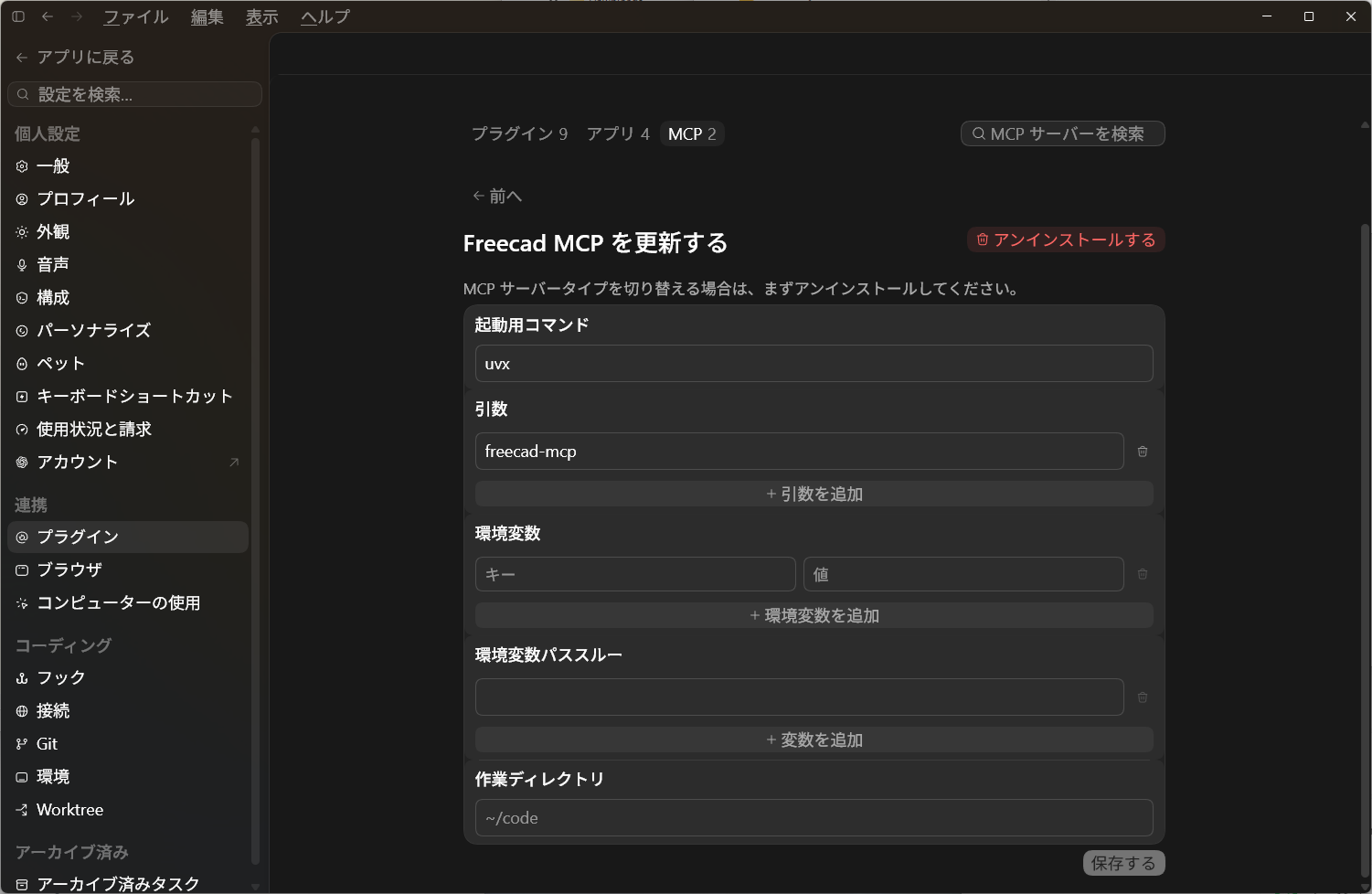The image size is (1372, 894).
Task: Select プラグイン in the sidebar
Action: pyautogui.click(x=128, y=537)
